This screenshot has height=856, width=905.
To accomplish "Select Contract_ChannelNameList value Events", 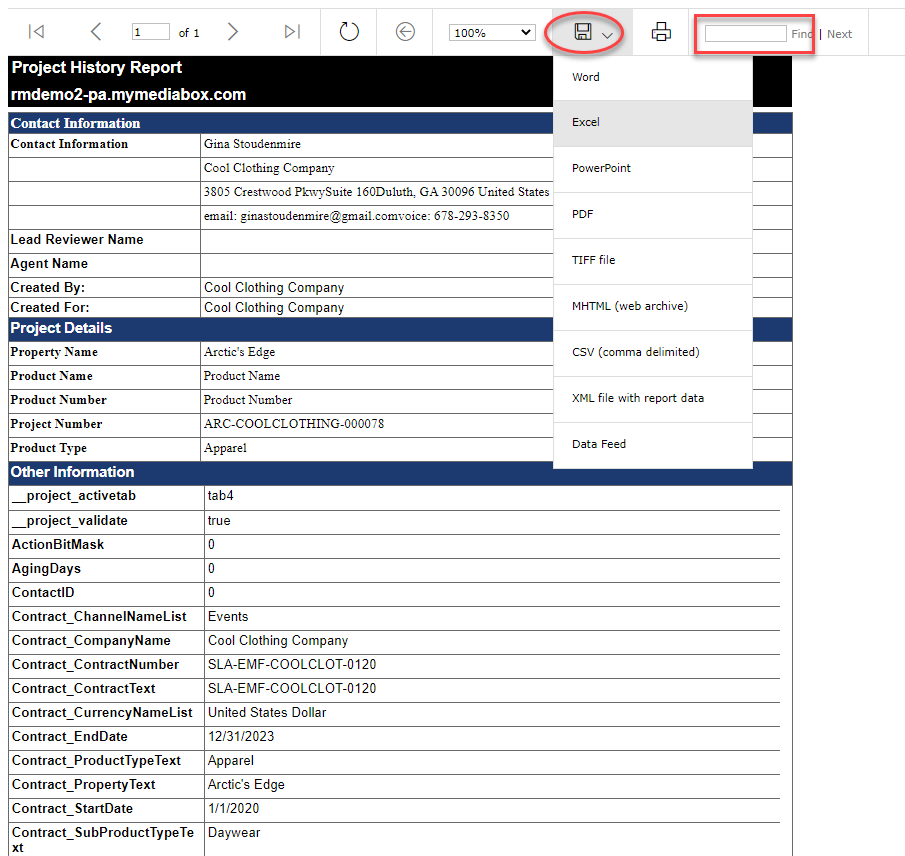I will point(228,617).
